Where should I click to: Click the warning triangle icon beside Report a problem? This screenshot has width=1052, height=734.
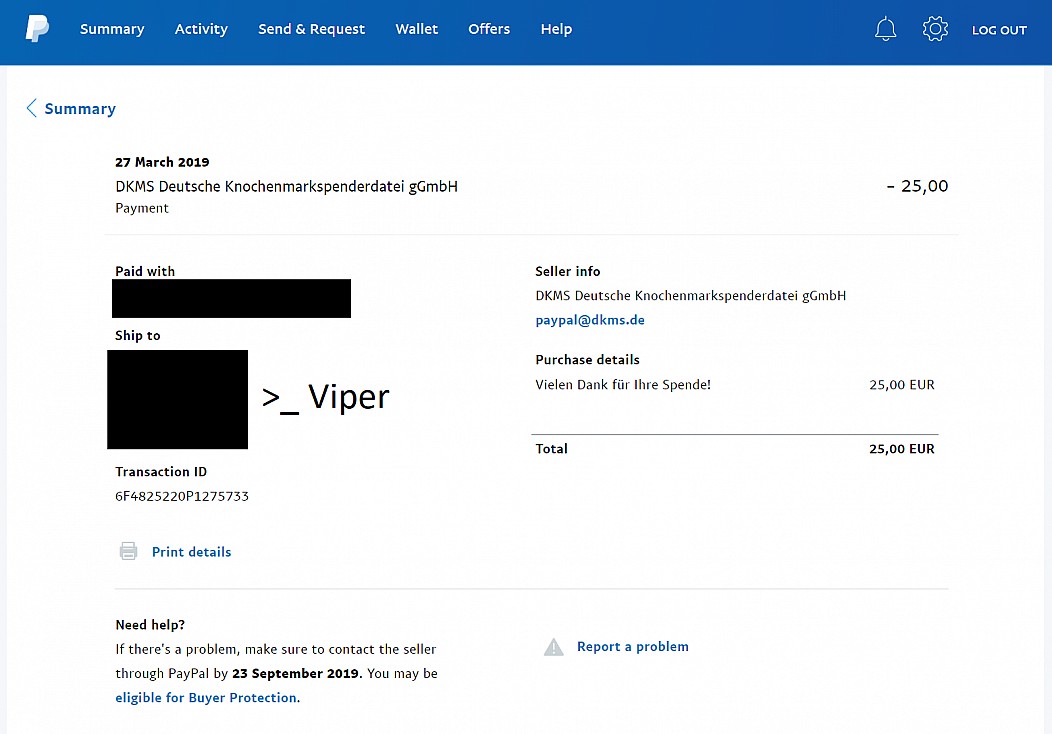tap(554, 647)
